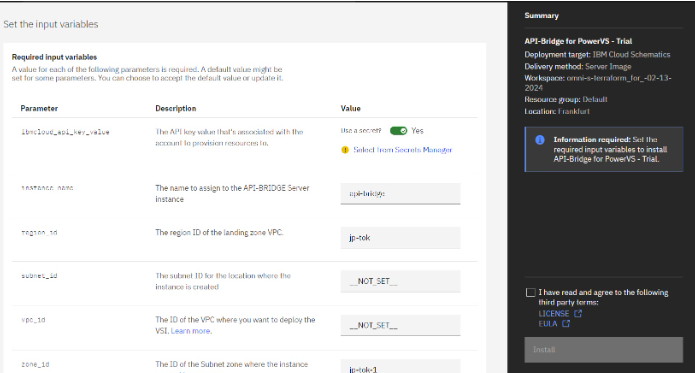This screenshot has width=695, height=373.
Task: Click the subnet ID description text
Action: pyautogui.click(x=223, y=281)
